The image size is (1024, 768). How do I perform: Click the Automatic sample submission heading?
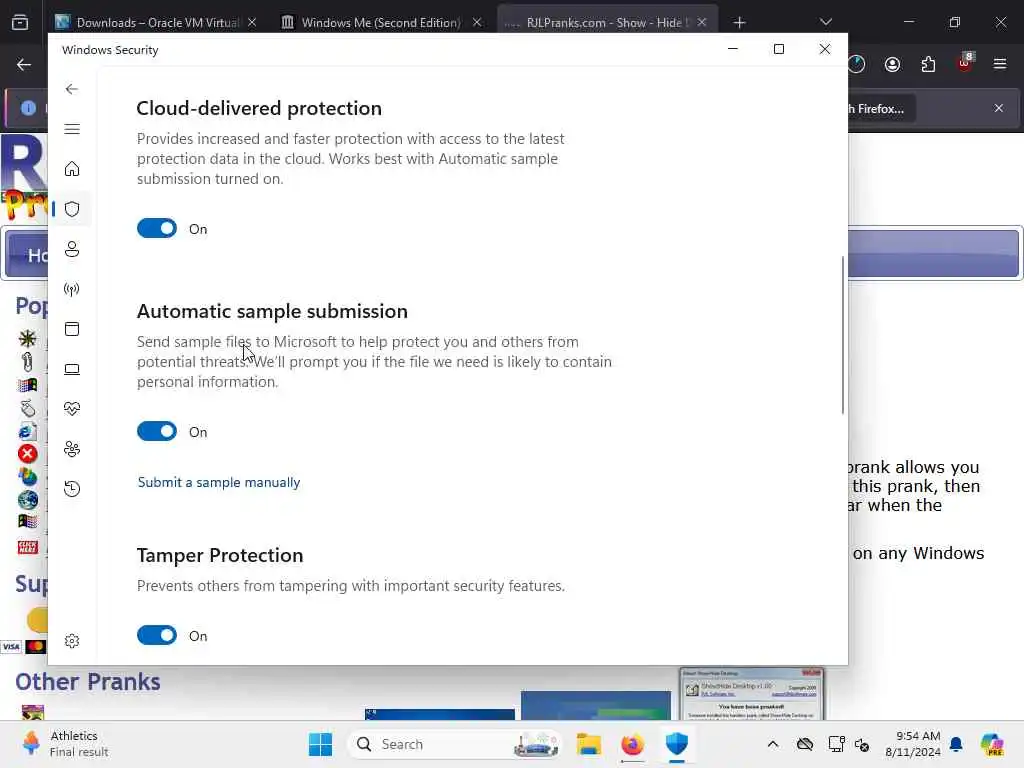272,311
